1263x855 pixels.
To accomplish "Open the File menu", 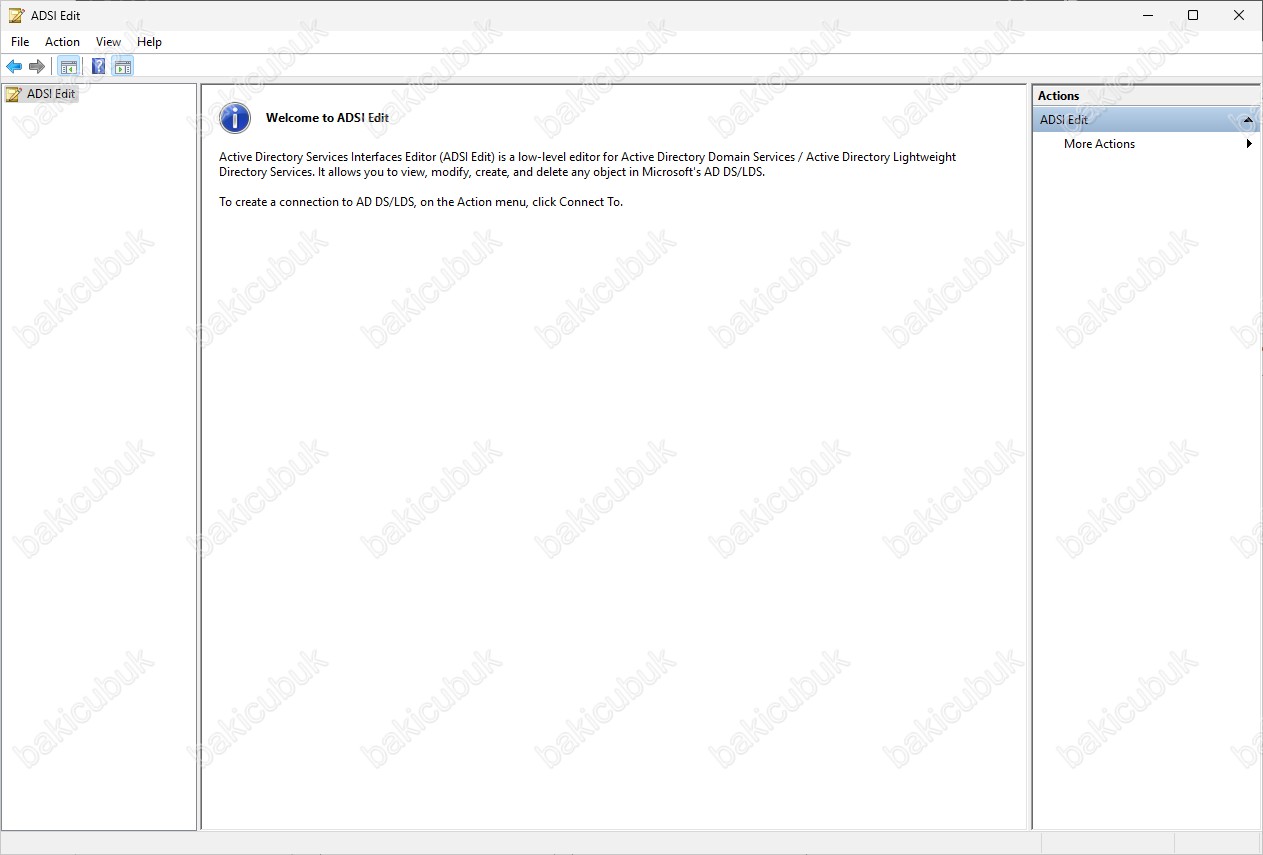I will [20, 42].
